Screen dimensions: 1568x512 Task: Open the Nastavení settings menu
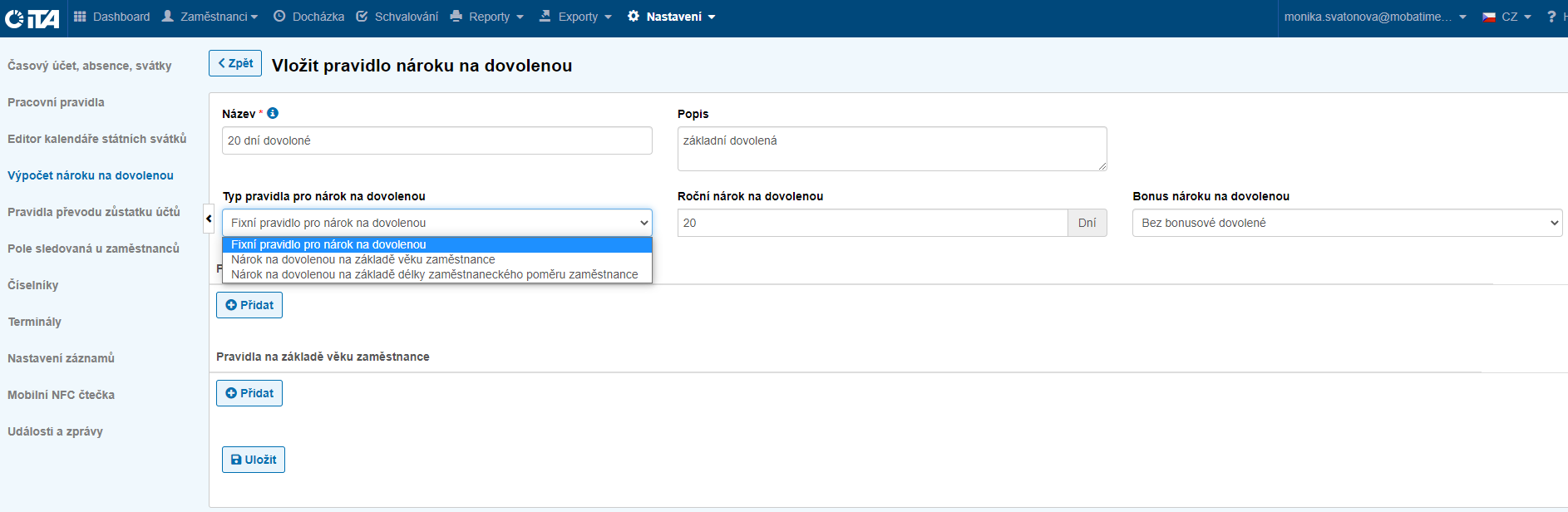(x=672, y=17)
